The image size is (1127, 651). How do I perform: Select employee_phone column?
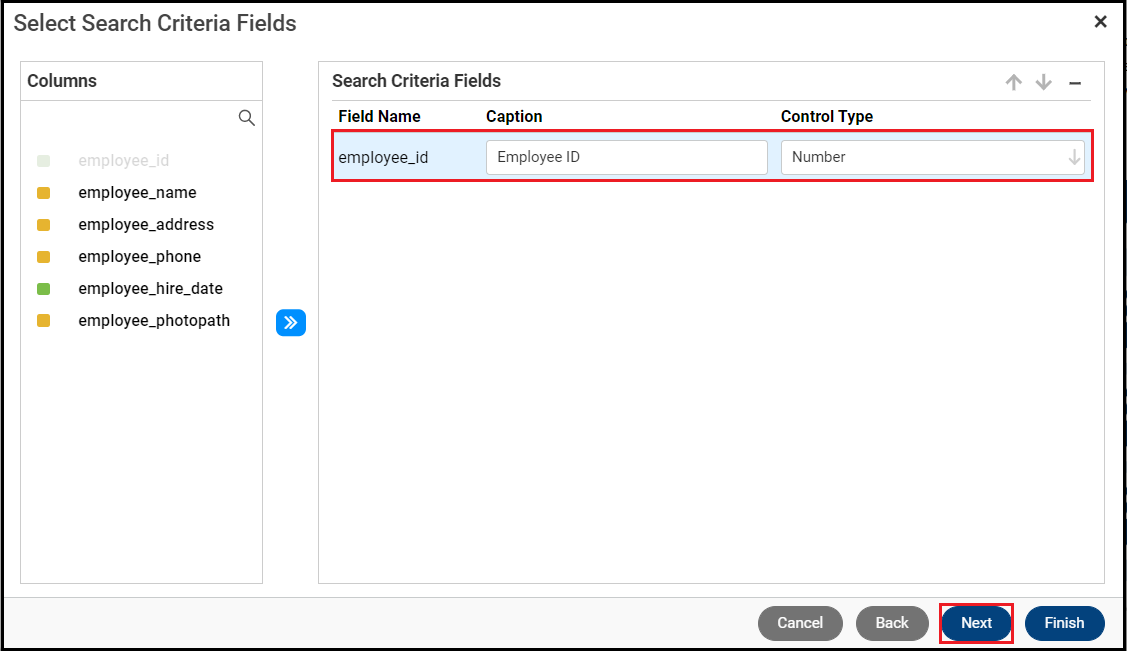139,257
